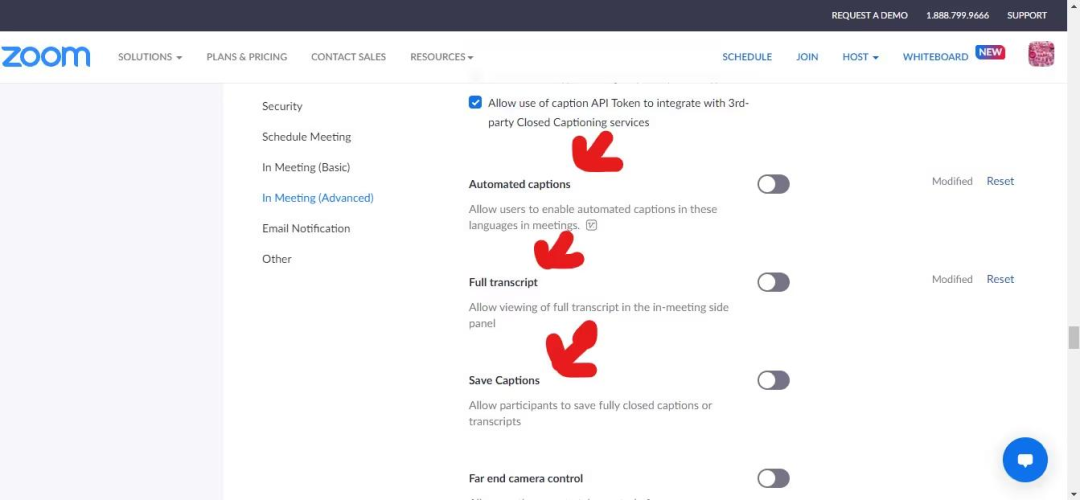Click the Far end camera control heading
Screen dimensions: 1080x500
[526, 478]
